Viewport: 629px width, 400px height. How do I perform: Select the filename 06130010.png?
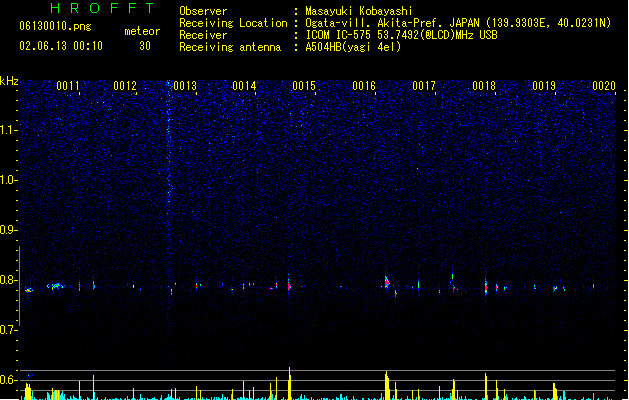[55, 26]
